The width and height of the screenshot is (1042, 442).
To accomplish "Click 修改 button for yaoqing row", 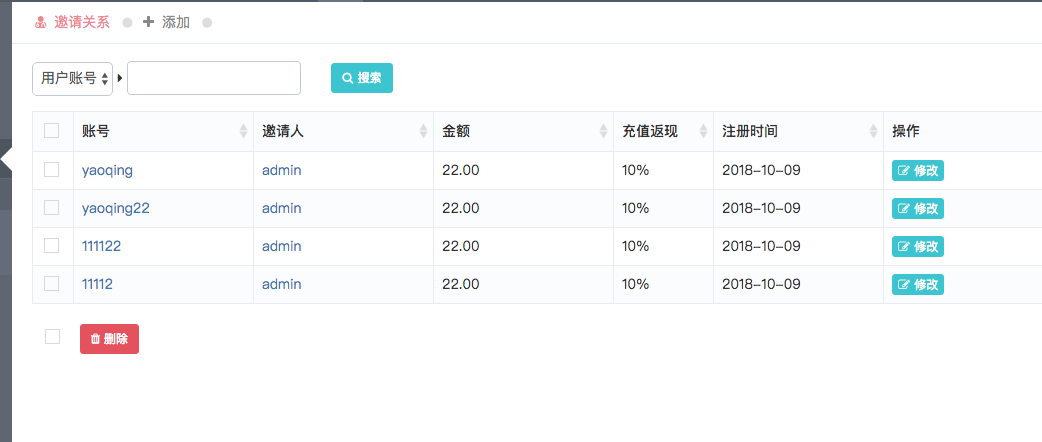I will [918, 170].
